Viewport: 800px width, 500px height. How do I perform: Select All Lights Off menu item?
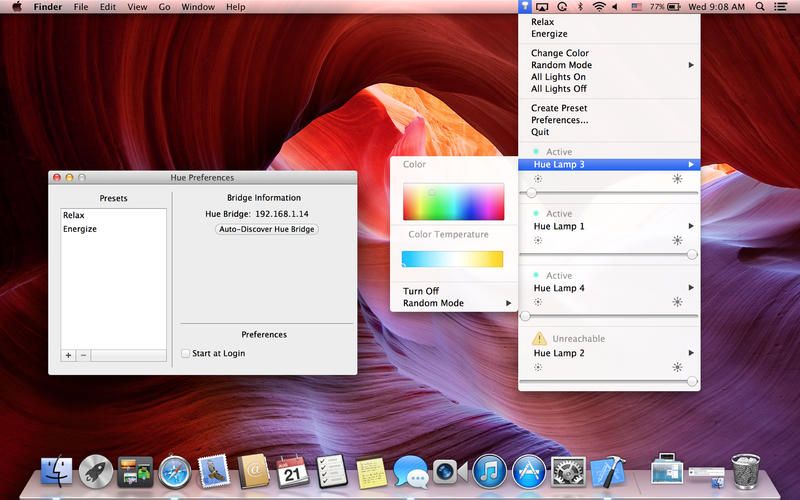tap(558, 89)
